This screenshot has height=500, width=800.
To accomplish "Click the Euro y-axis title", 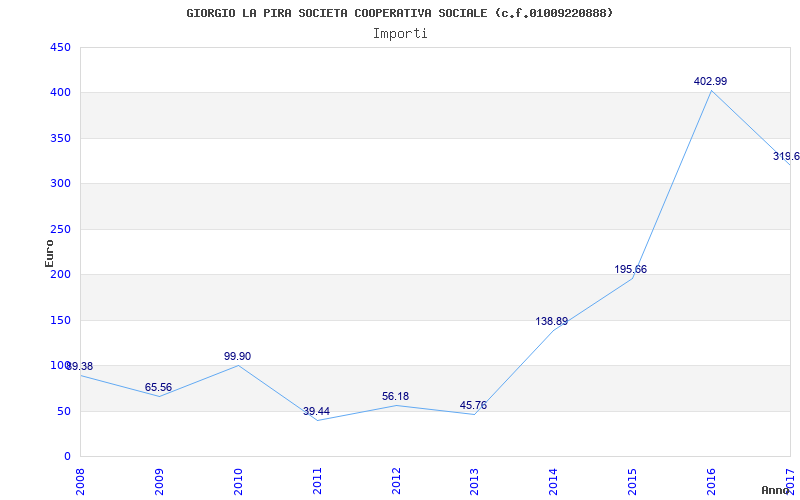I will [x=49, y=253].
